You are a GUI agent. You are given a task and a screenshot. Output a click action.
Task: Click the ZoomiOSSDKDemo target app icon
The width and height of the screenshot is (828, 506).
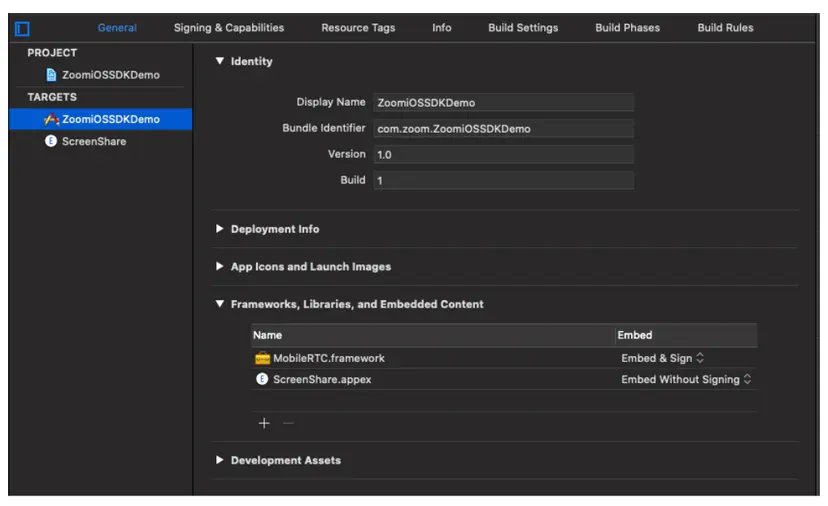click(x=52, y=120)
